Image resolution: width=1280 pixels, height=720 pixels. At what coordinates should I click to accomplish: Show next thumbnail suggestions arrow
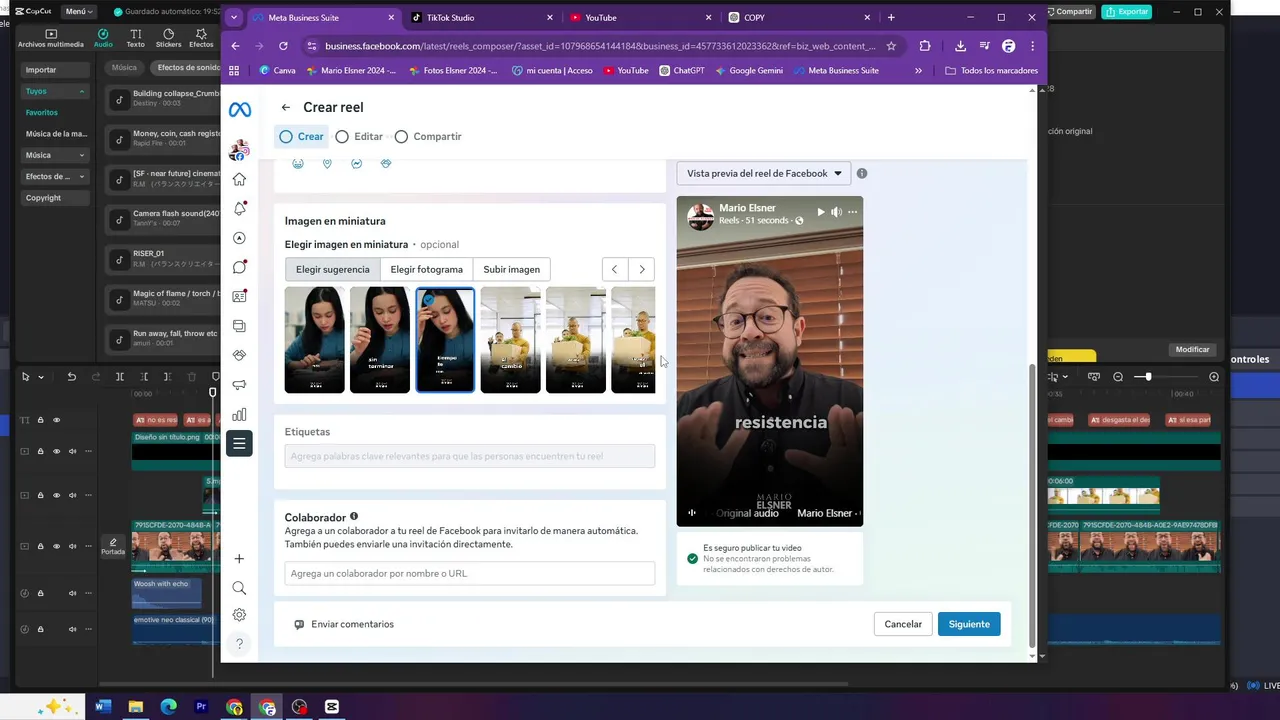(x=642, y=269)
